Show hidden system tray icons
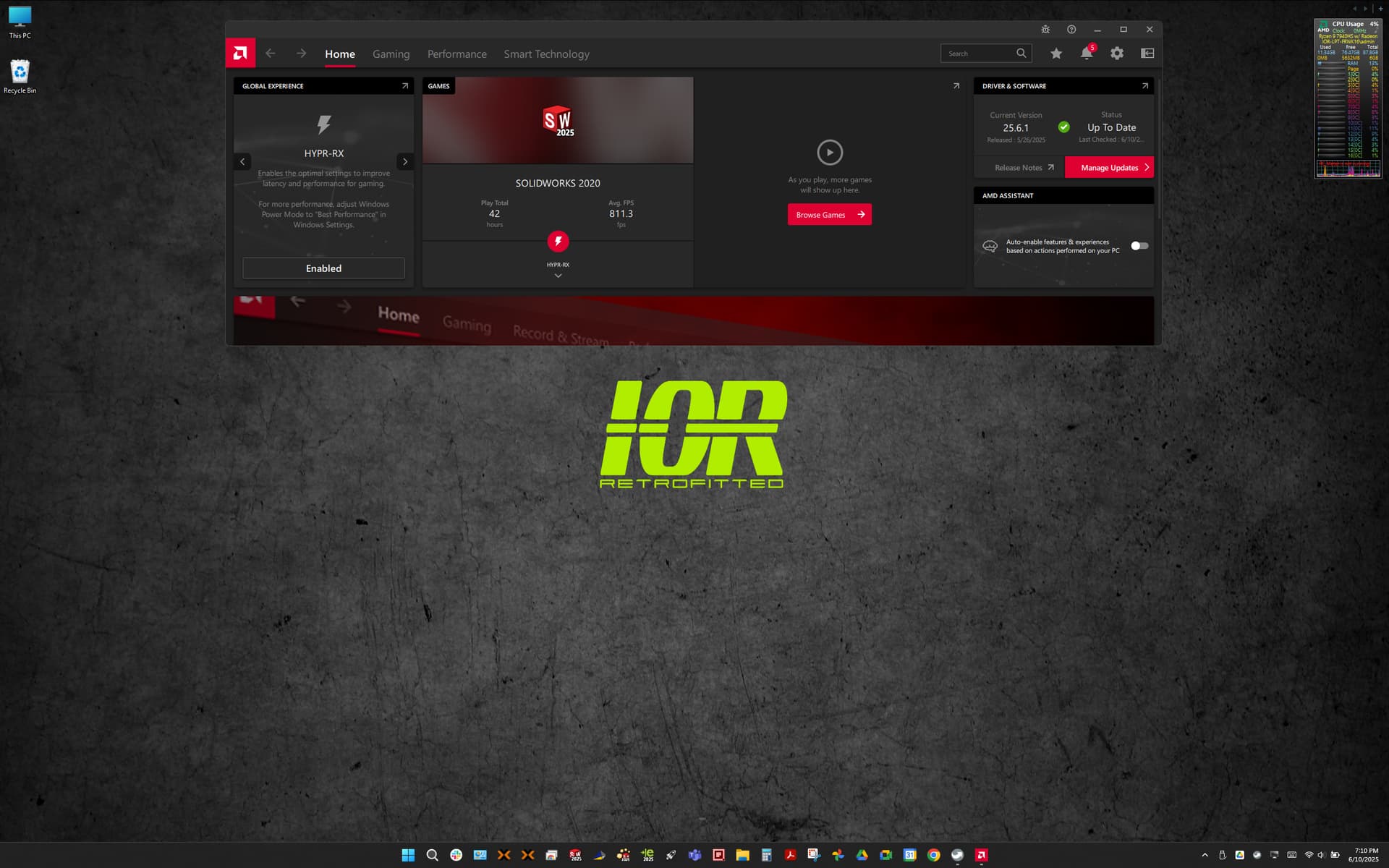Screen dimensions: 1389x868 1205,855
